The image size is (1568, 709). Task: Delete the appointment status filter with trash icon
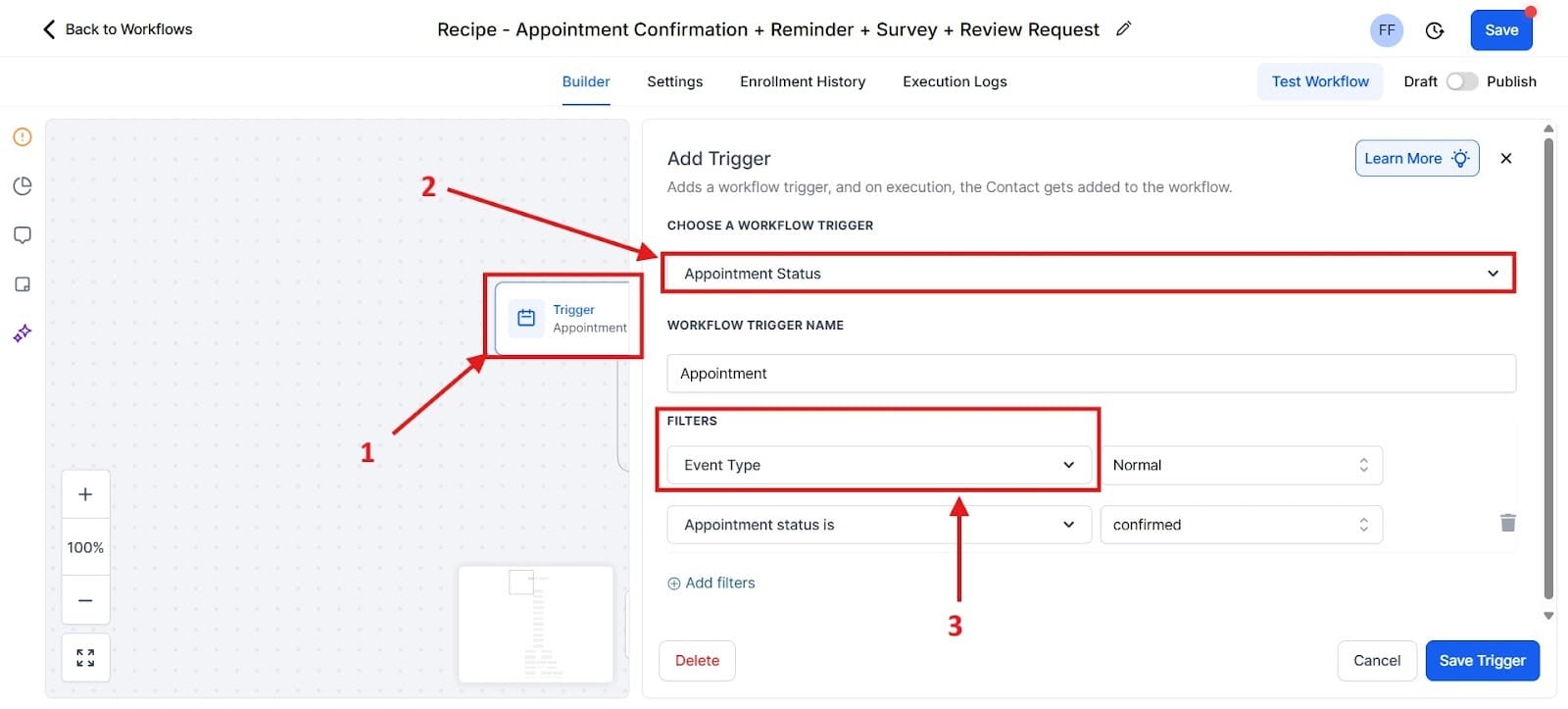(x=1508, y=523)
